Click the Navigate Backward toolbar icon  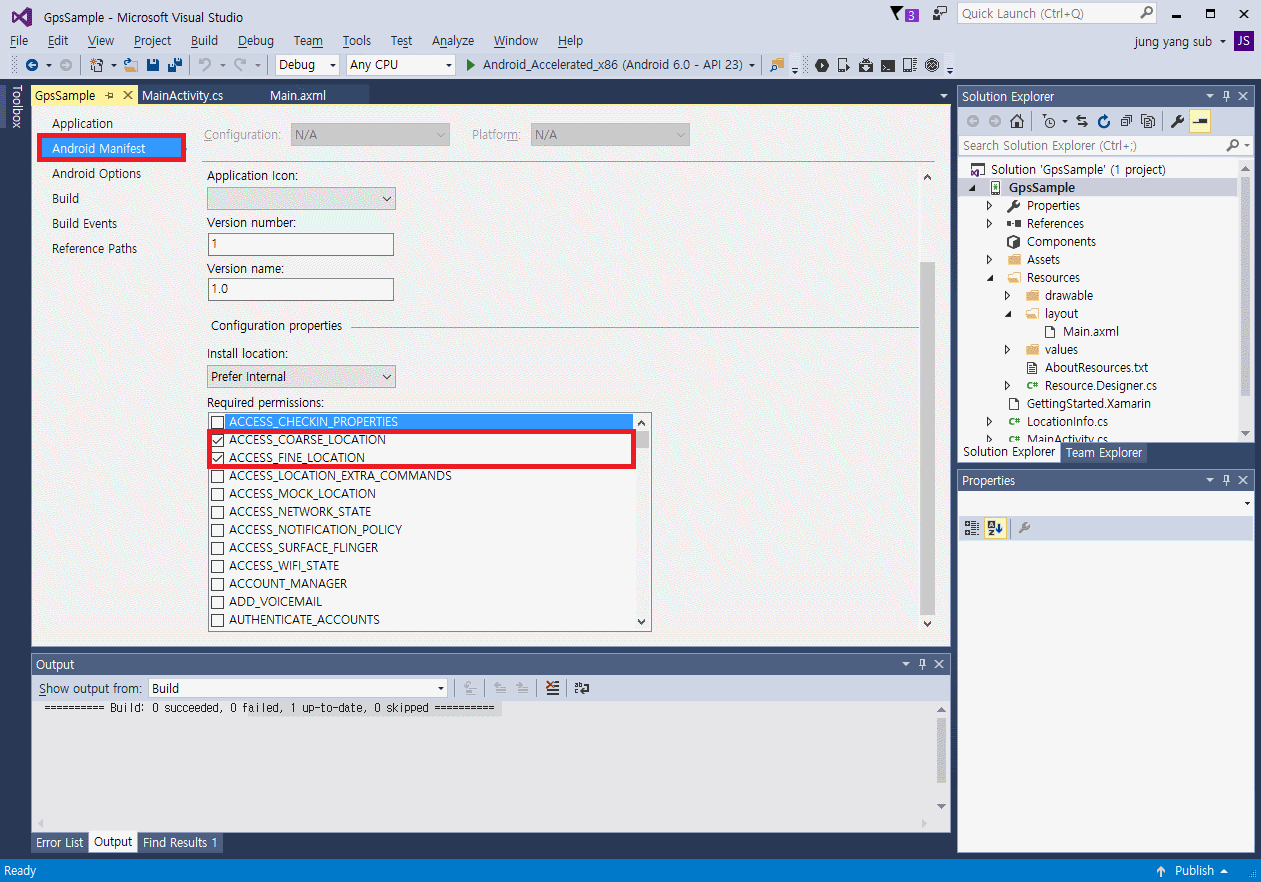[x=32, y=65]
